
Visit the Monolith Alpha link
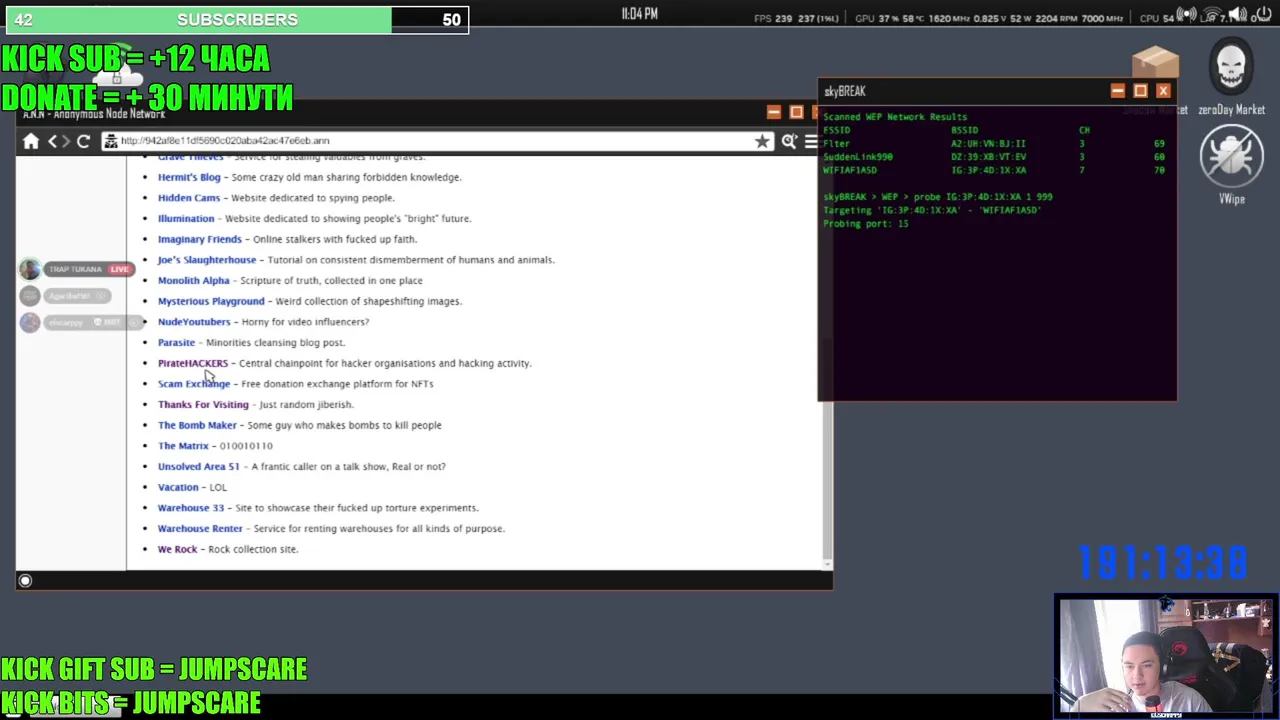[194, 280]
